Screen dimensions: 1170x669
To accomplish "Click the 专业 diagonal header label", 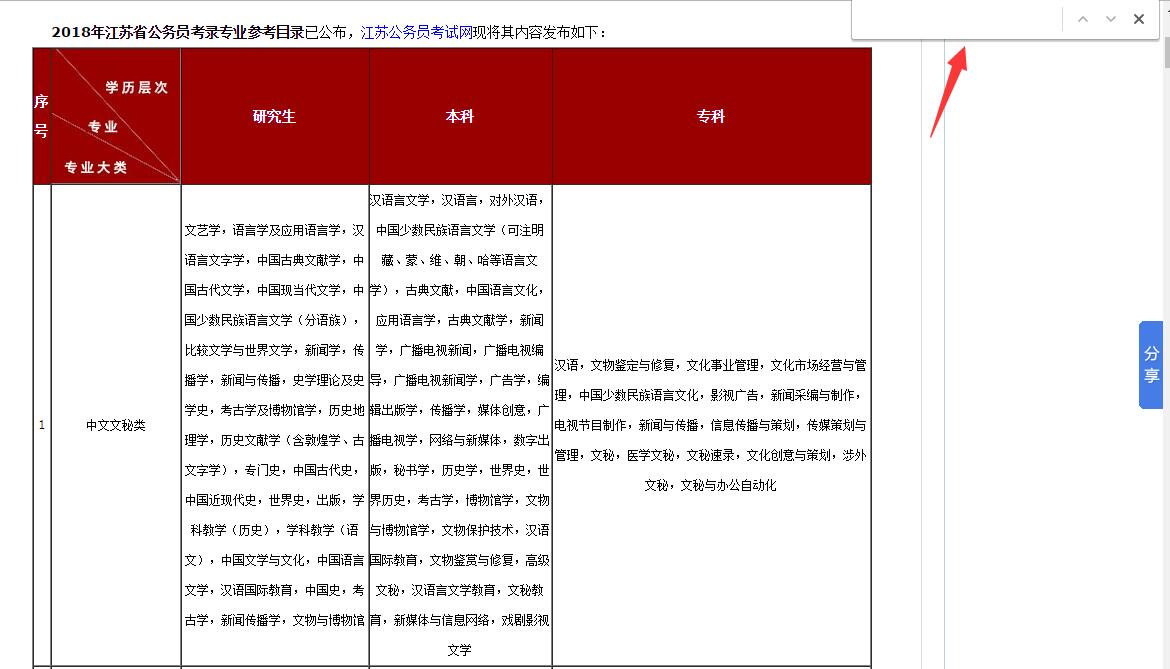I will click(x=103, y=127).
